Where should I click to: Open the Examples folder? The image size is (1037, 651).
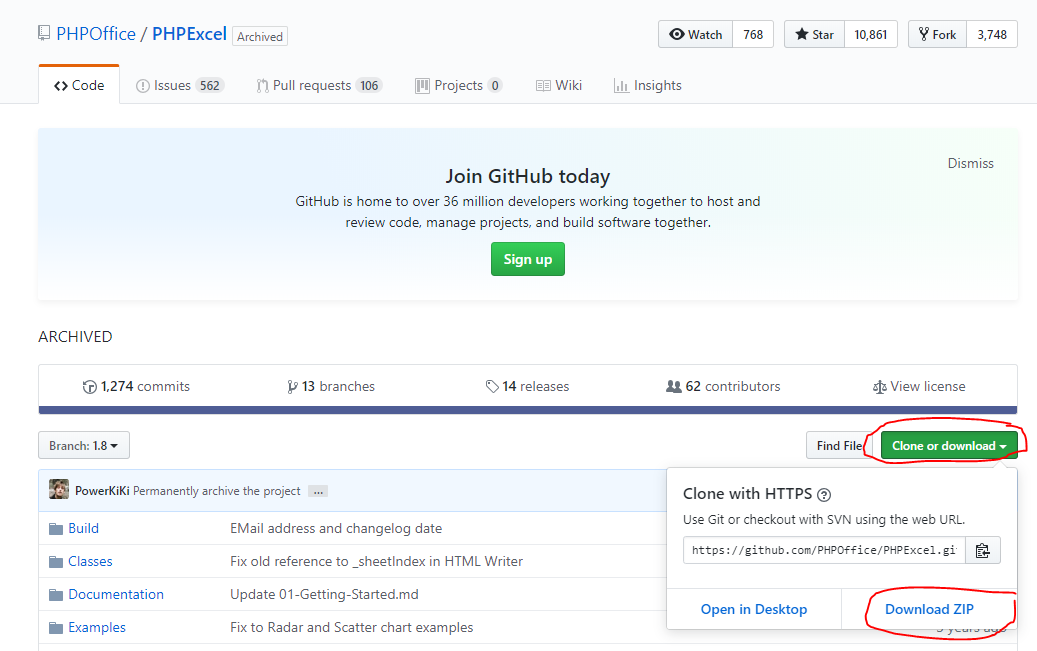tap(97, 628)
